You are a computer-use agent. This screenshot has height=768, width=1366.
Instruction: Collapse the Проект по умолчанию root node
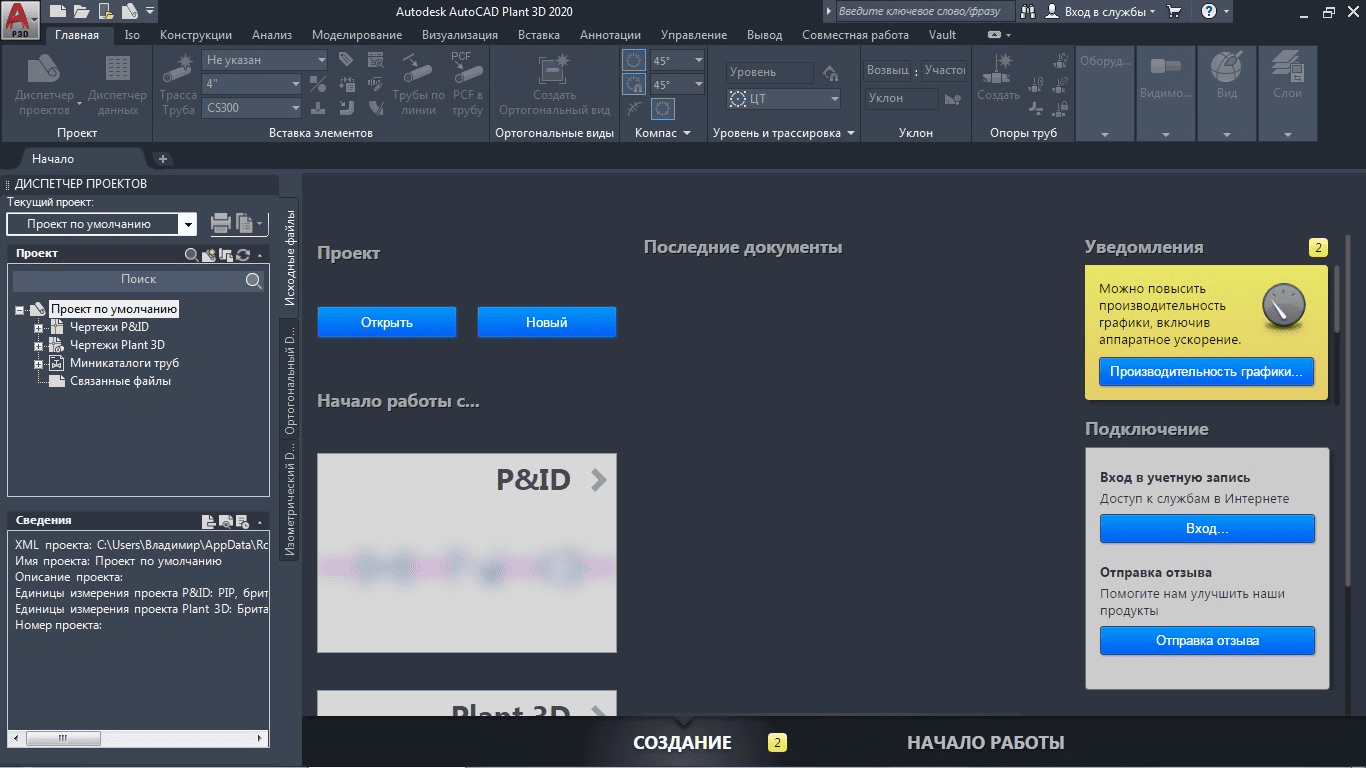click(20, 309)
